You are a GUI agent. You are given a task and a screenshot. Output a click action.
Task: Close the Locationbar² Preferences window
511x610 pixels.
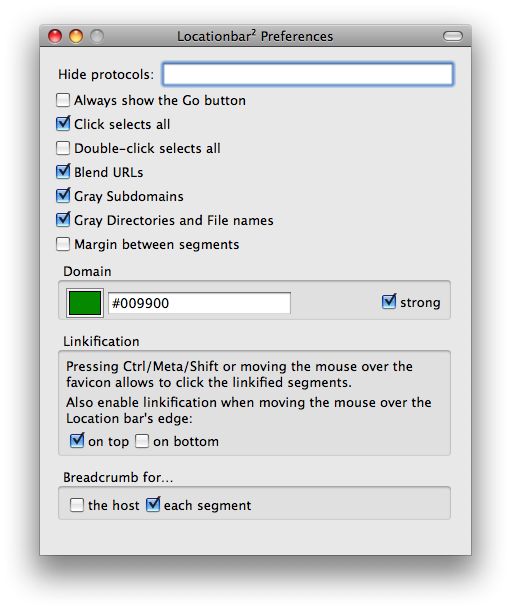[x=55, y=36]
